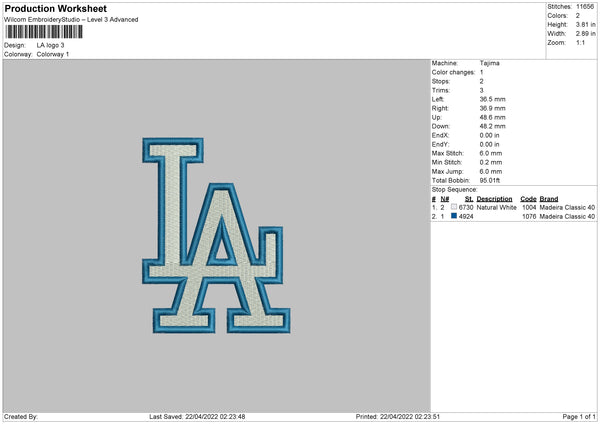Click the Colors value 2

[x=578, y=16]
